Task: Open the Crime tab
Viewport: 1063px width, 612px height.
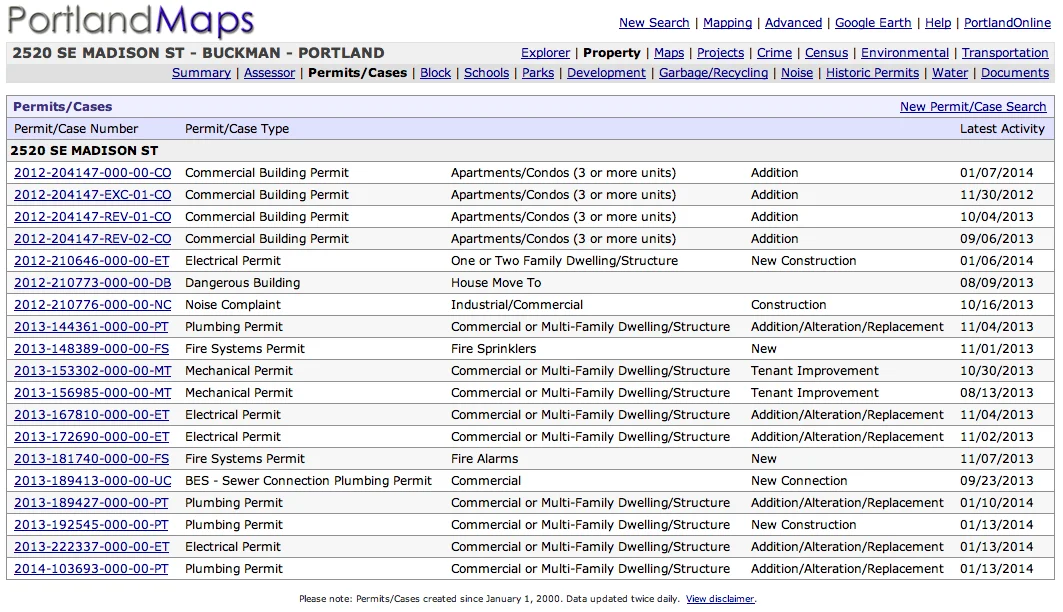Action: click(774, 52)
